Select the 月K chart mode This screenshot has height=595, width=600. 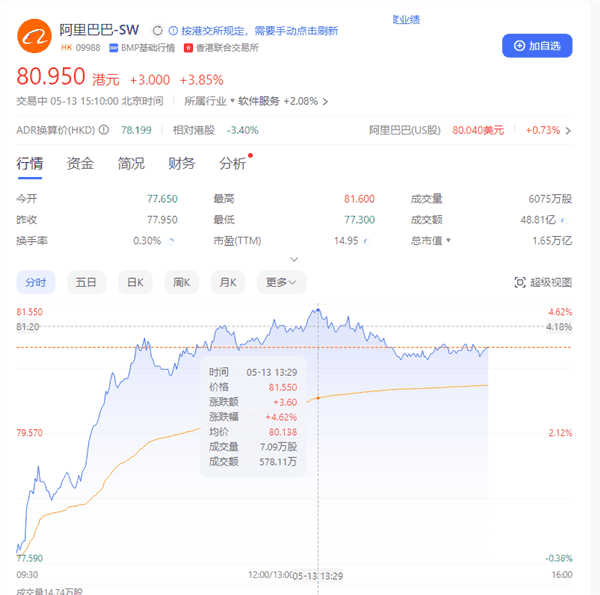click(x=228, y=282)
